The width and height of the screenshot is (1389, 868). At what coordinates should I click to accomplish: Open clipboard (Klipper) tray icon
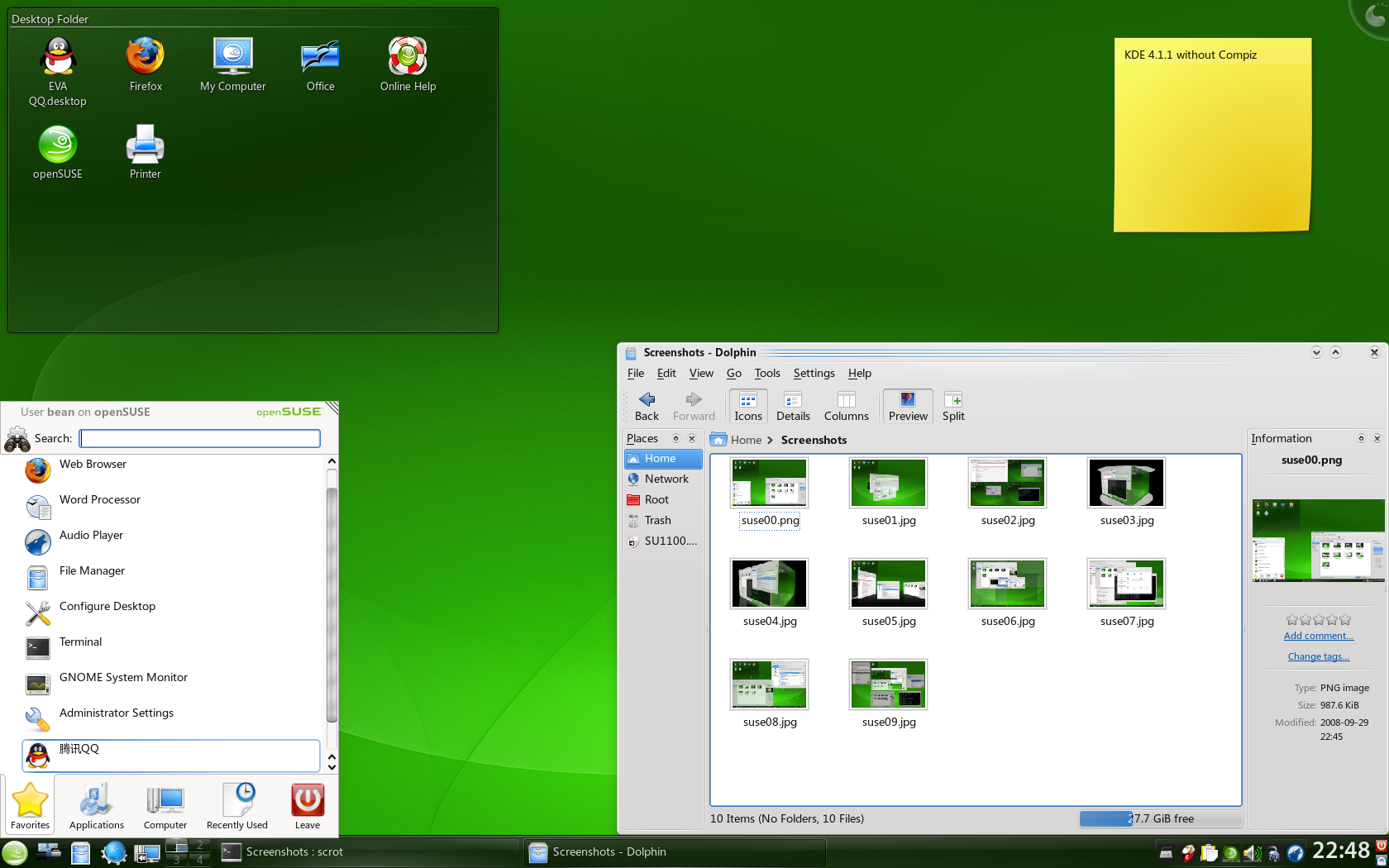1209,853
